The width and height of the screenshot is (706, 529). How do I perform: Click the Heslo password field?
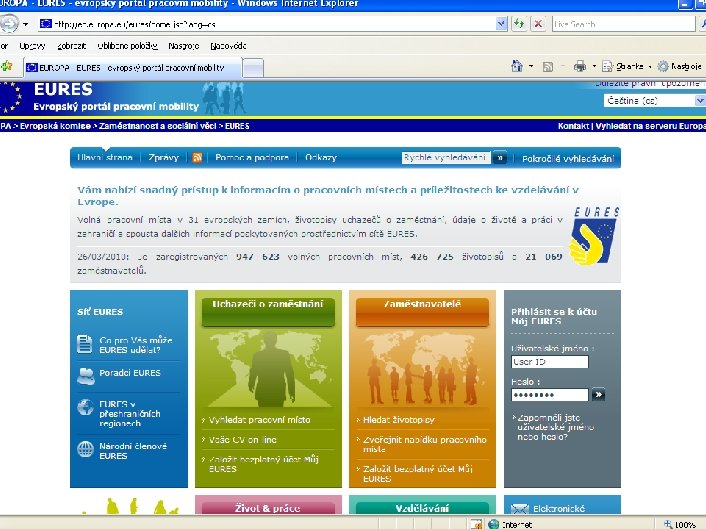coord(550,395)
